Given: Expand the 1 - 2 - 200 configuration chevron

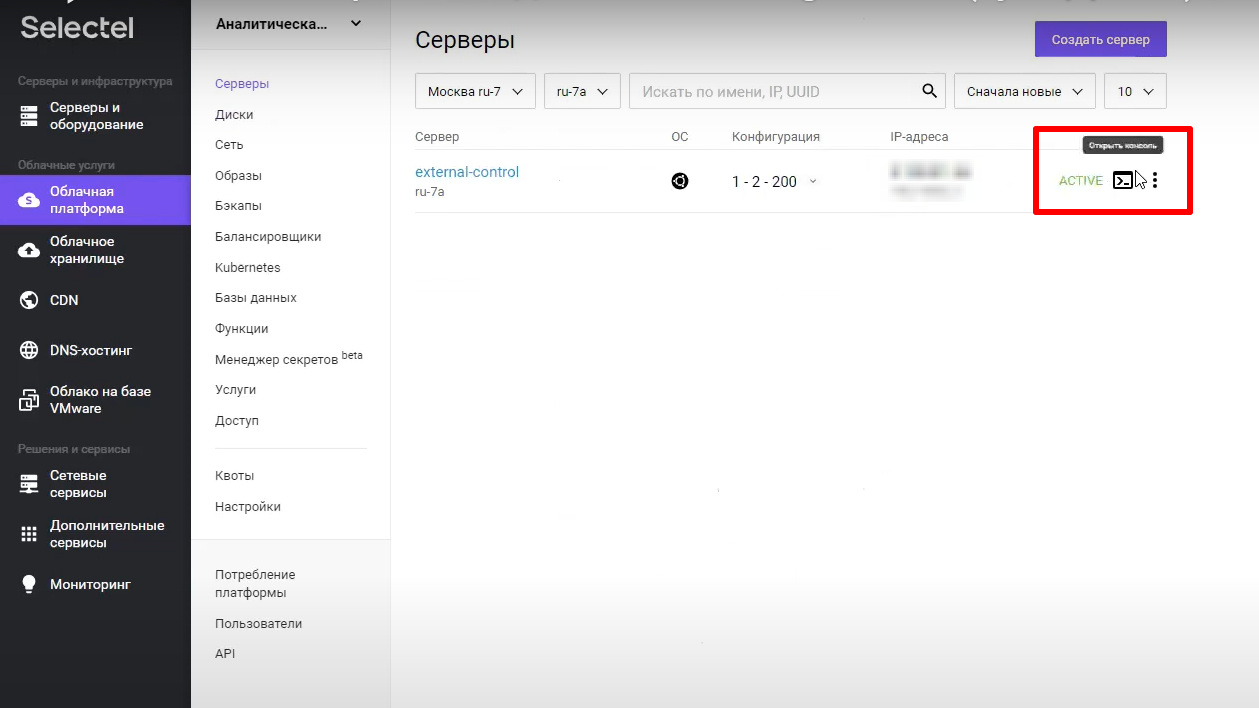Looking at the screenshot, I should pyautogui.click(x=812, y=181).
